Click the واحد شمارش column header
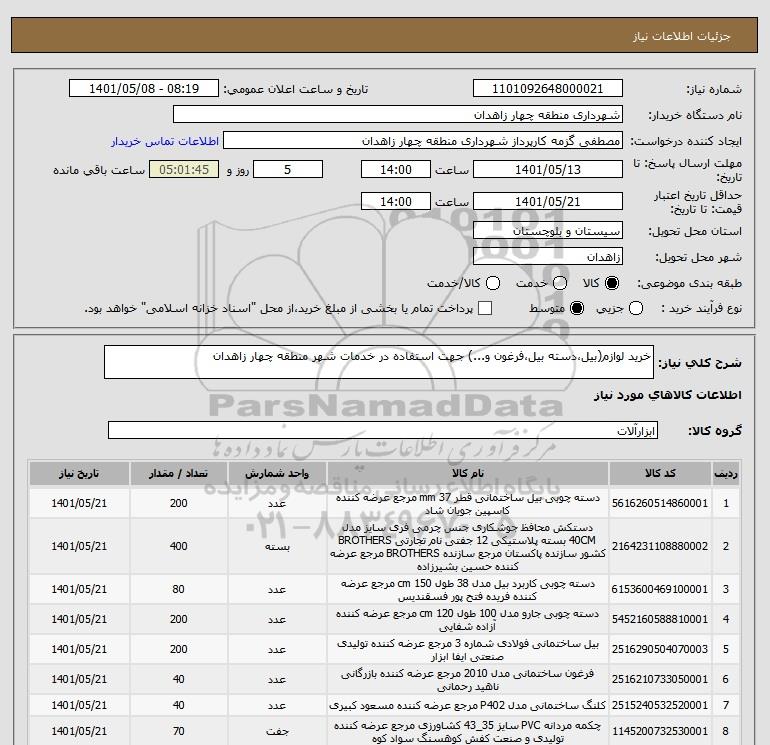Viewport: 770px width, 745px height. [277, 474]
